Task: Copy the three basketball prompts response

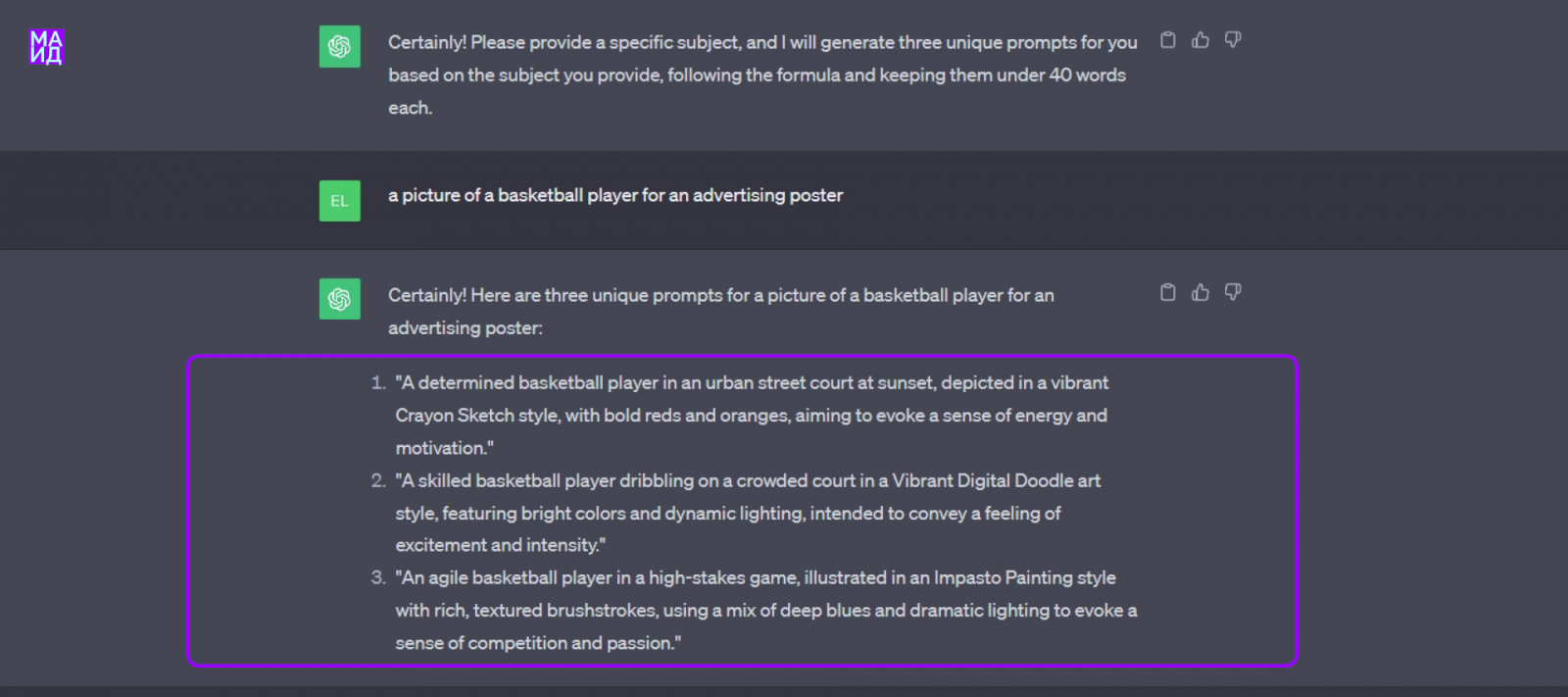Action: (x=1167, y=292)
